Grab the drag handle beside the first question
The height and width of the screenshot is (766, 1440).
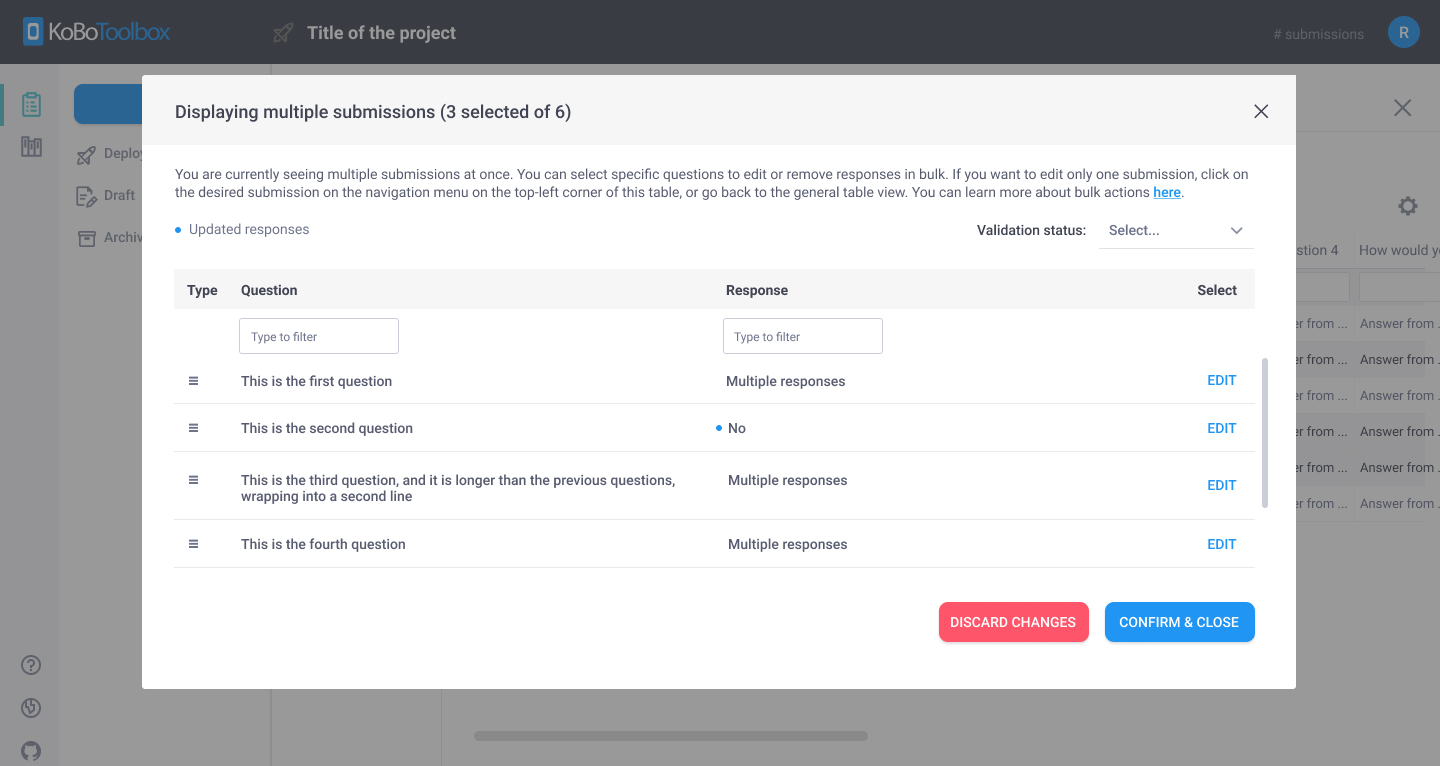tap(192, 380)
